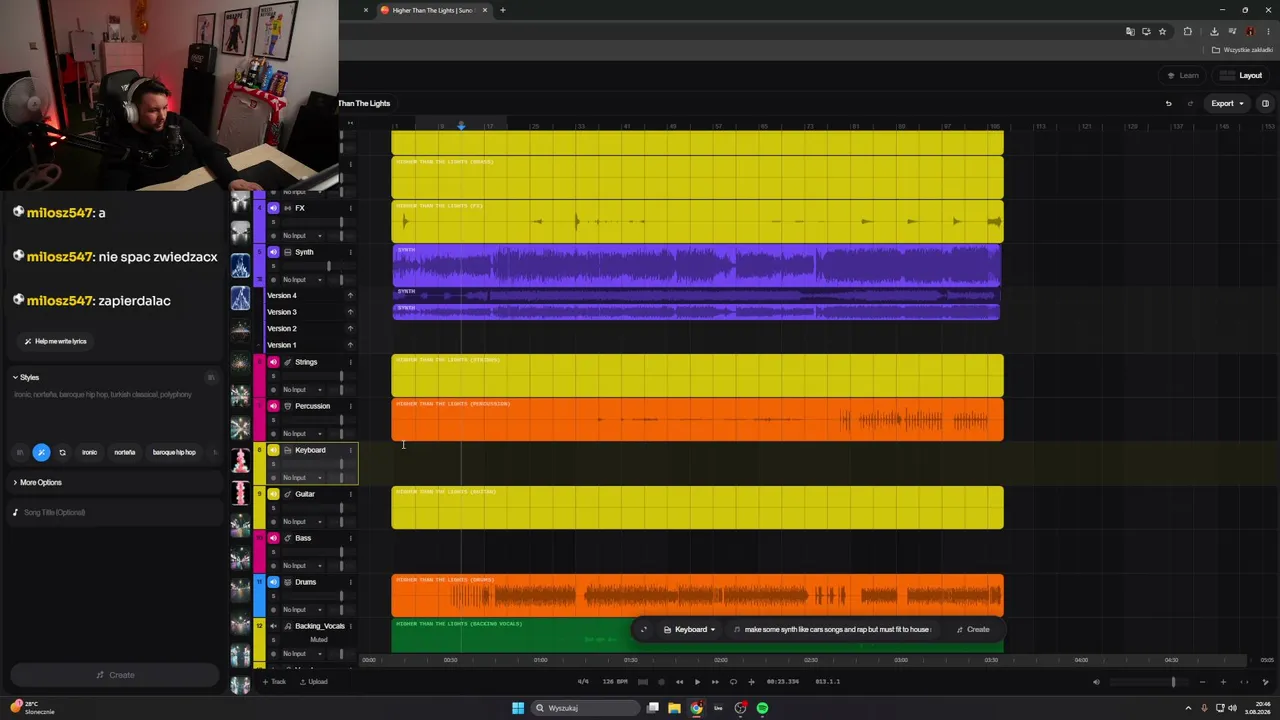
Task: Promote Version 2 with its arrow icon
Action: (x=350, y=329)
